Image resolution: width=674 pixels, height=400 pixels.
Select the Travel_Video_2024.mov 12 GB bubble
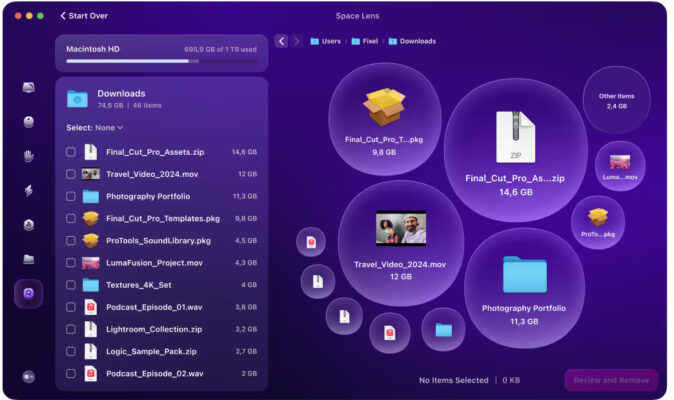click(401, 243)
